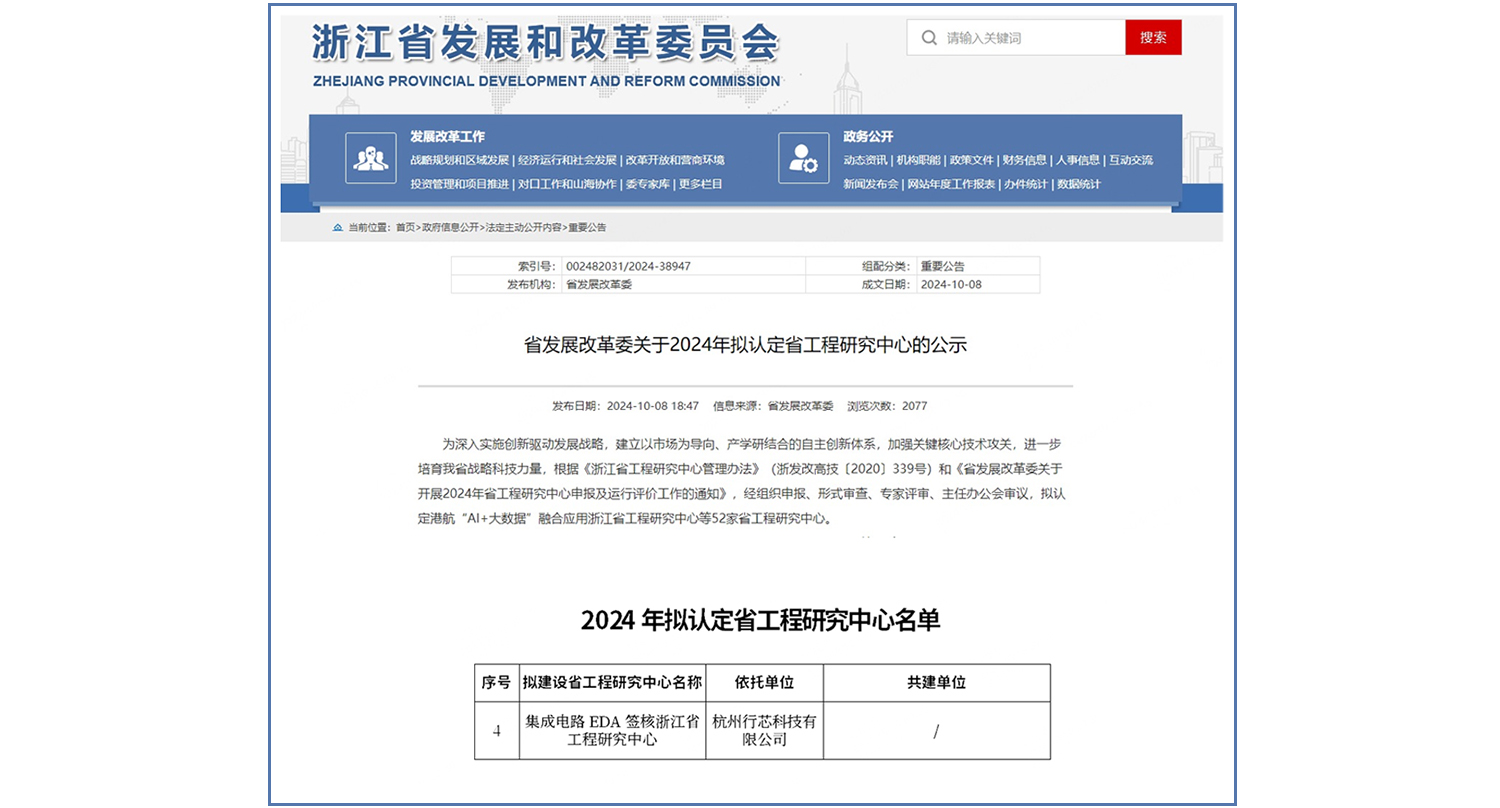Open 动态资讯 under 政务公开
This screenshot has height=808, width=1500.
click(865, 160)
